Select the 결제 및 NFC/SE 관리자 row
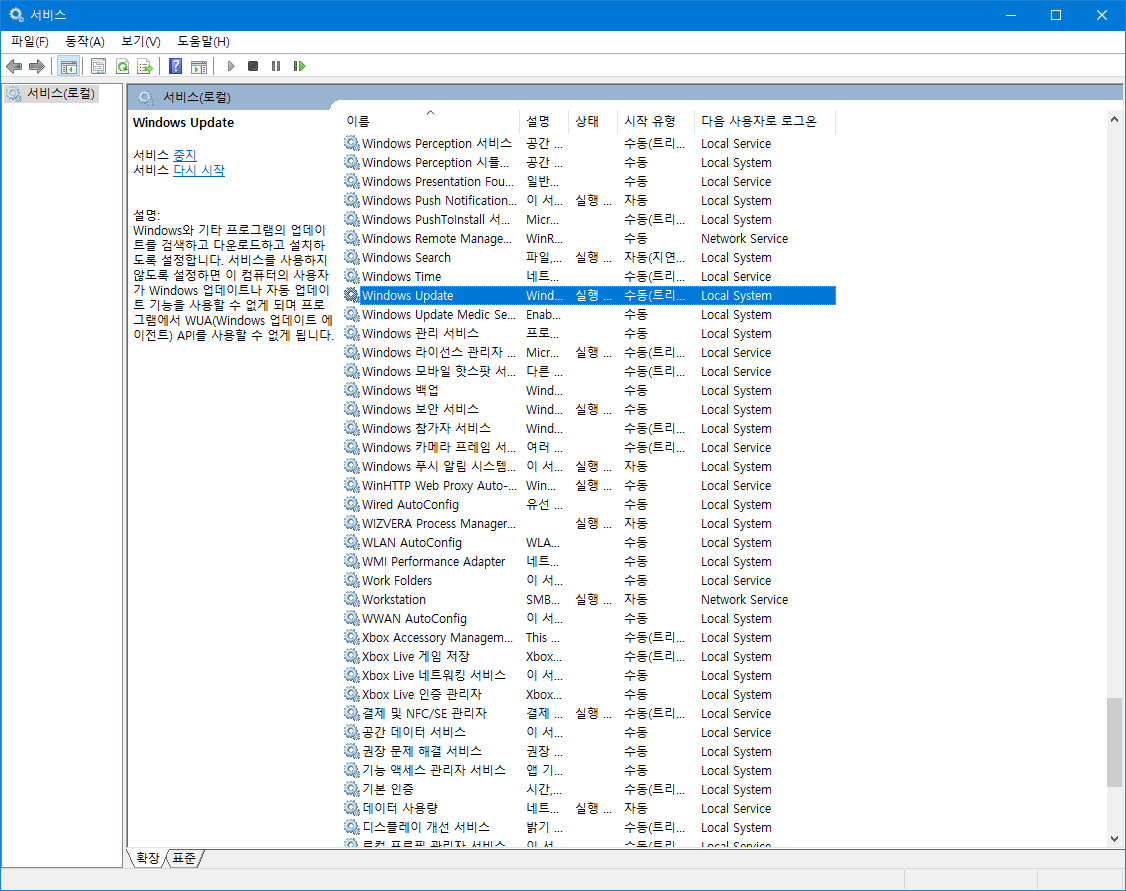This screenshot has height=891, width=1126. pos(589,713)
